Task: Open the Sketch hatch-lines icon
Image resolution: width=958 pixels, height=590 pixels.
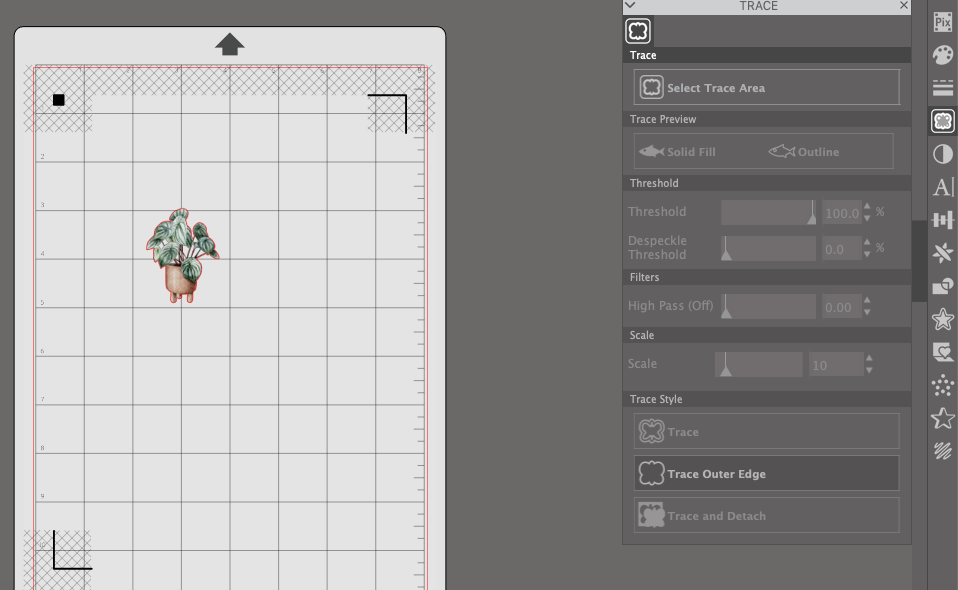Action: pos(943,451)
